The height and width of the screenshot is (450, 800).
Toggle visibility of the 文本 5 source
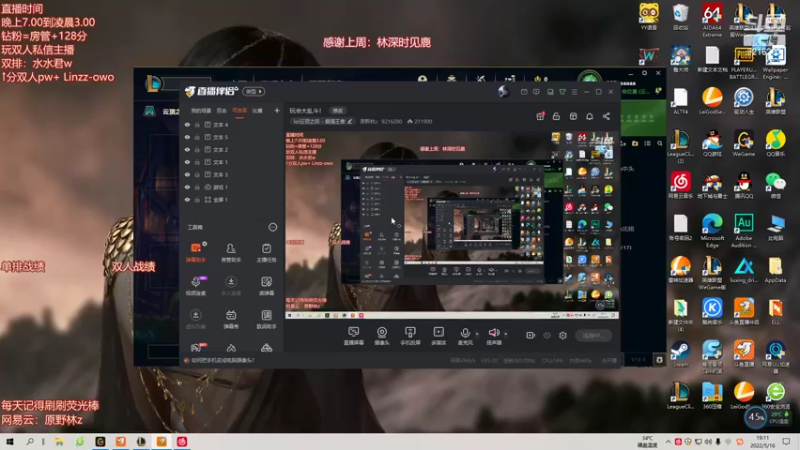[187, 137]
